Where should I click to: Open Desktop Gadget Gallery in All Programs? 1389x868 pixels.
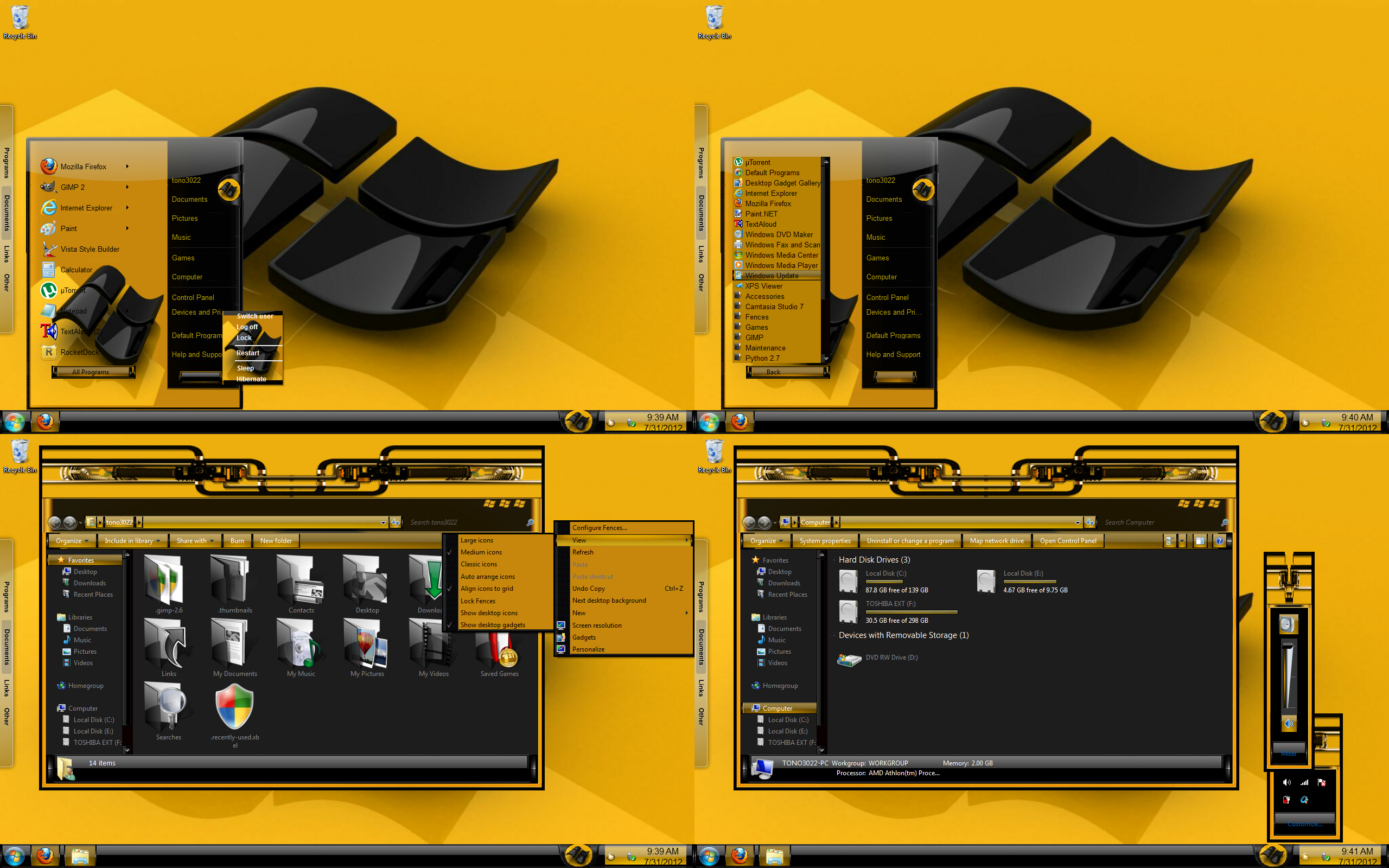[777, 183]
